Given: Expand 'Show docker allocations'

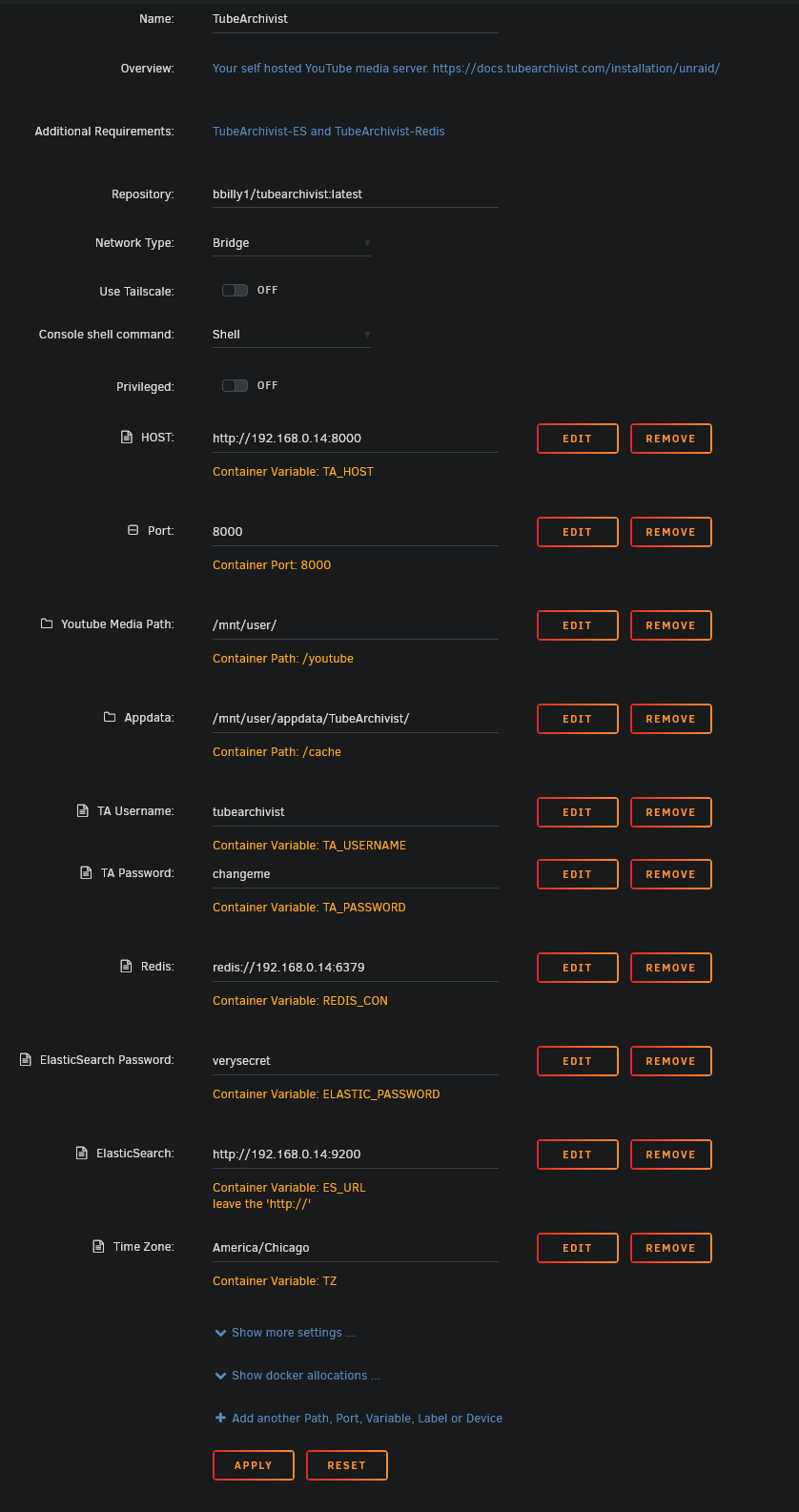Looking at the screenshot, I should pyautogui.click(x=297, y=1375).
